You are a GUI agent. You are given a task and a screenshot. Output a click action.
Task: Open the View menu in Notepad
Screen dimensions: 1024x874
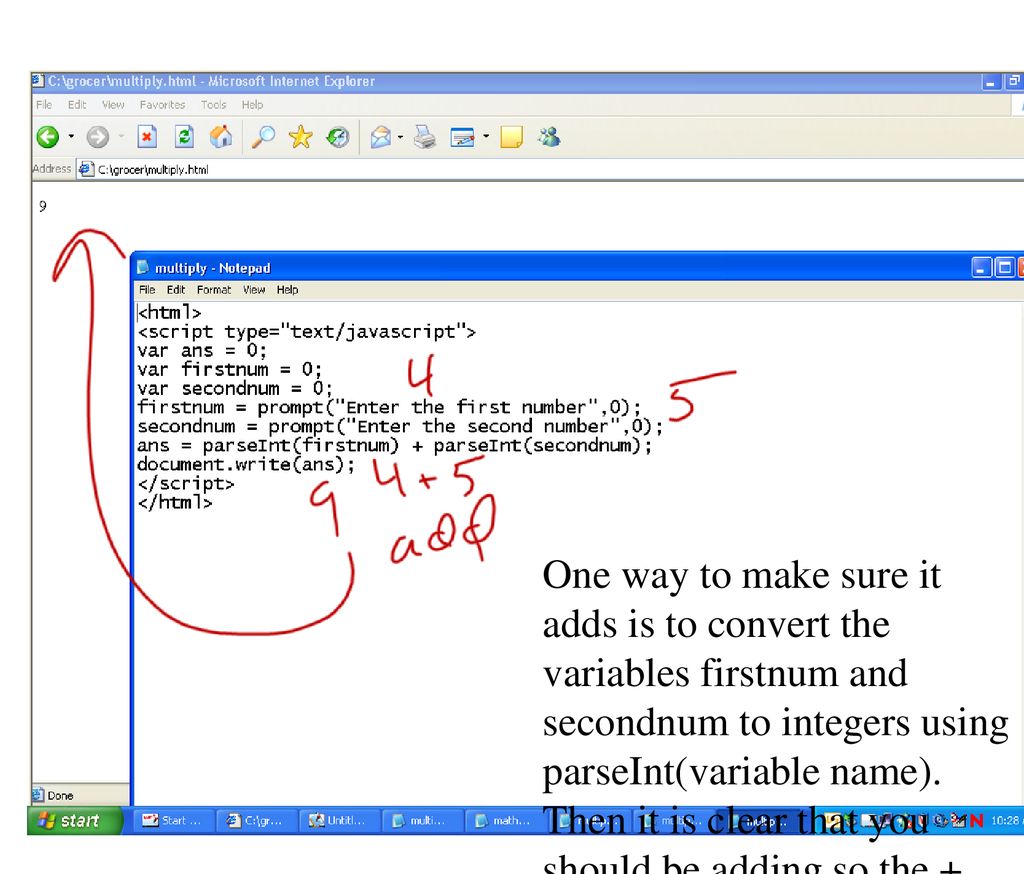(254, 289)
